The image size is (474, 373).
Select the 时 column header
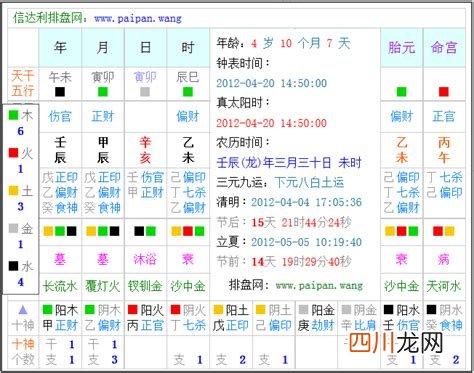188,48
